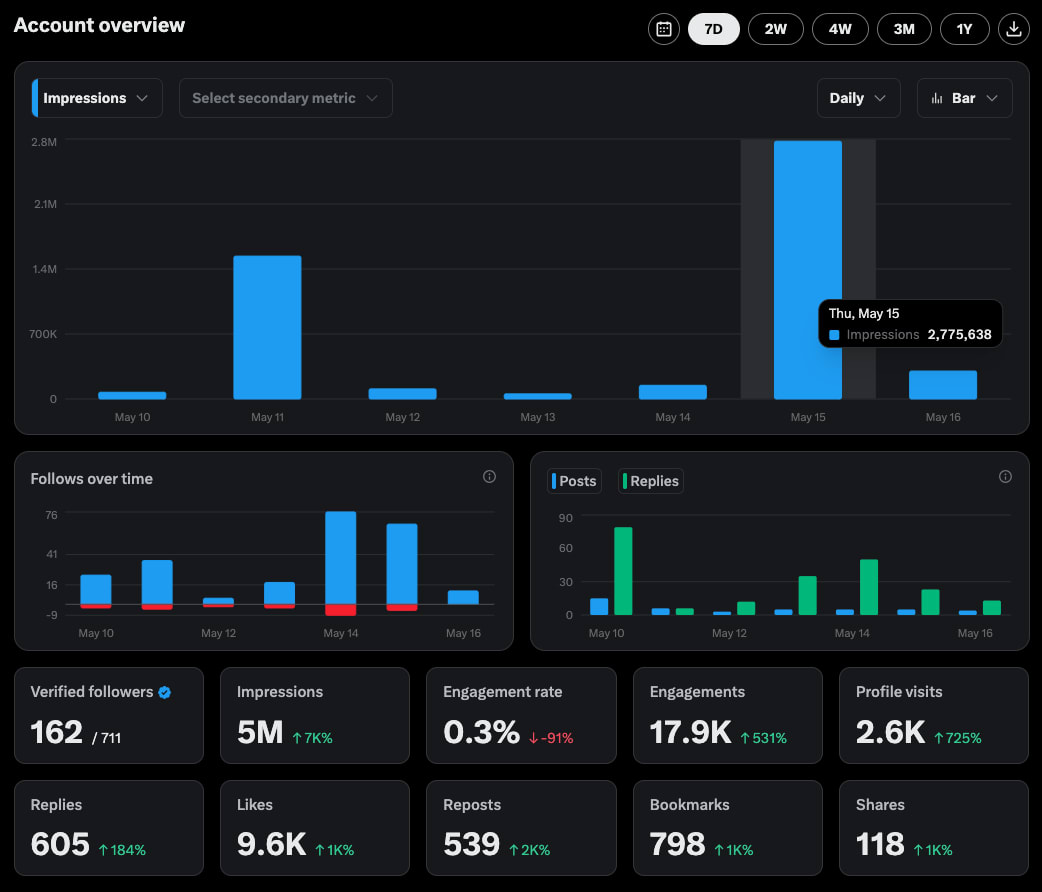This screenshot has width=1042, height=892.
Task: Click the 531% engagements change indicator
Action: point(764,738)
